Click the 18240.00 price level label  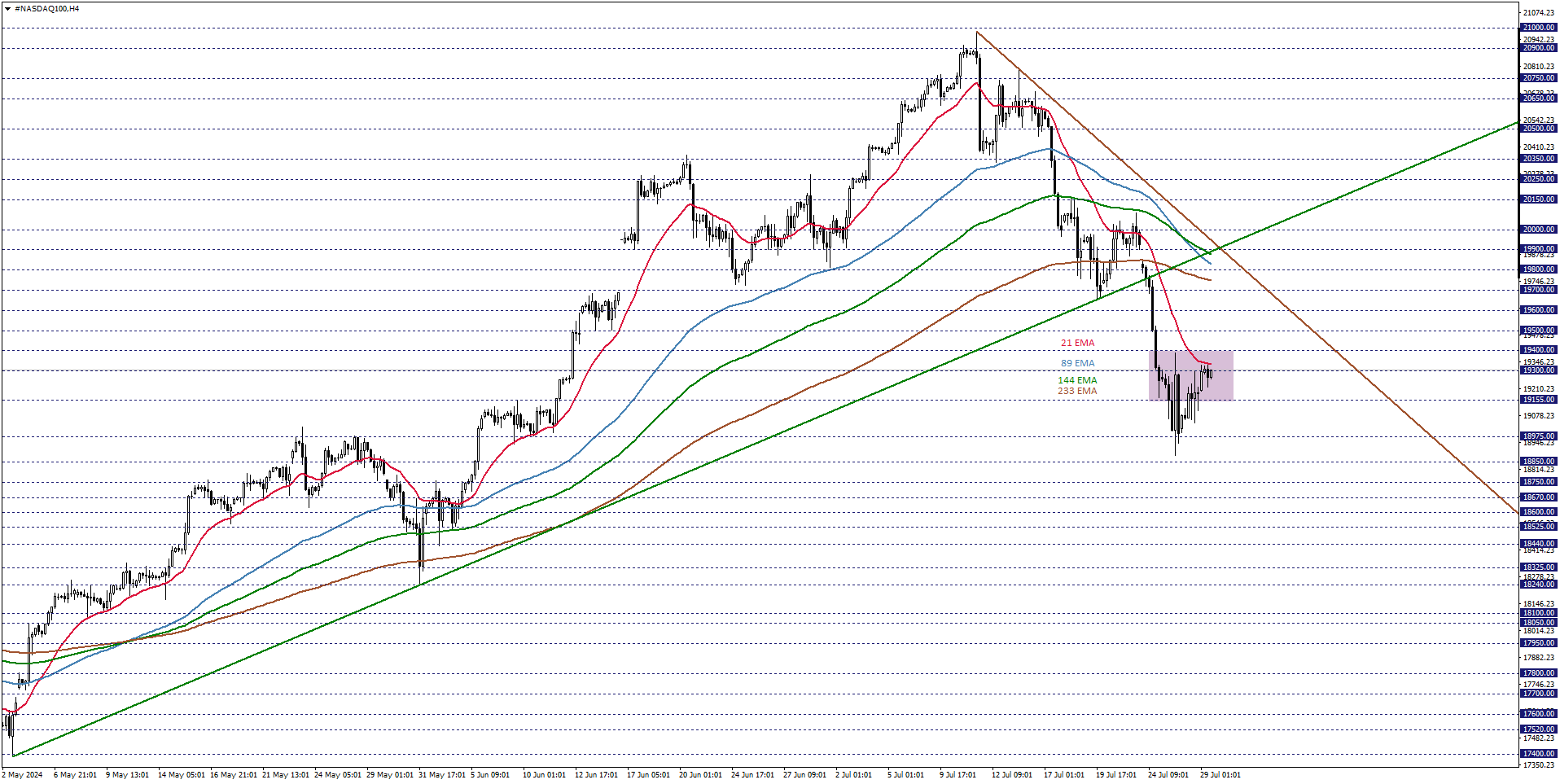1539,585
